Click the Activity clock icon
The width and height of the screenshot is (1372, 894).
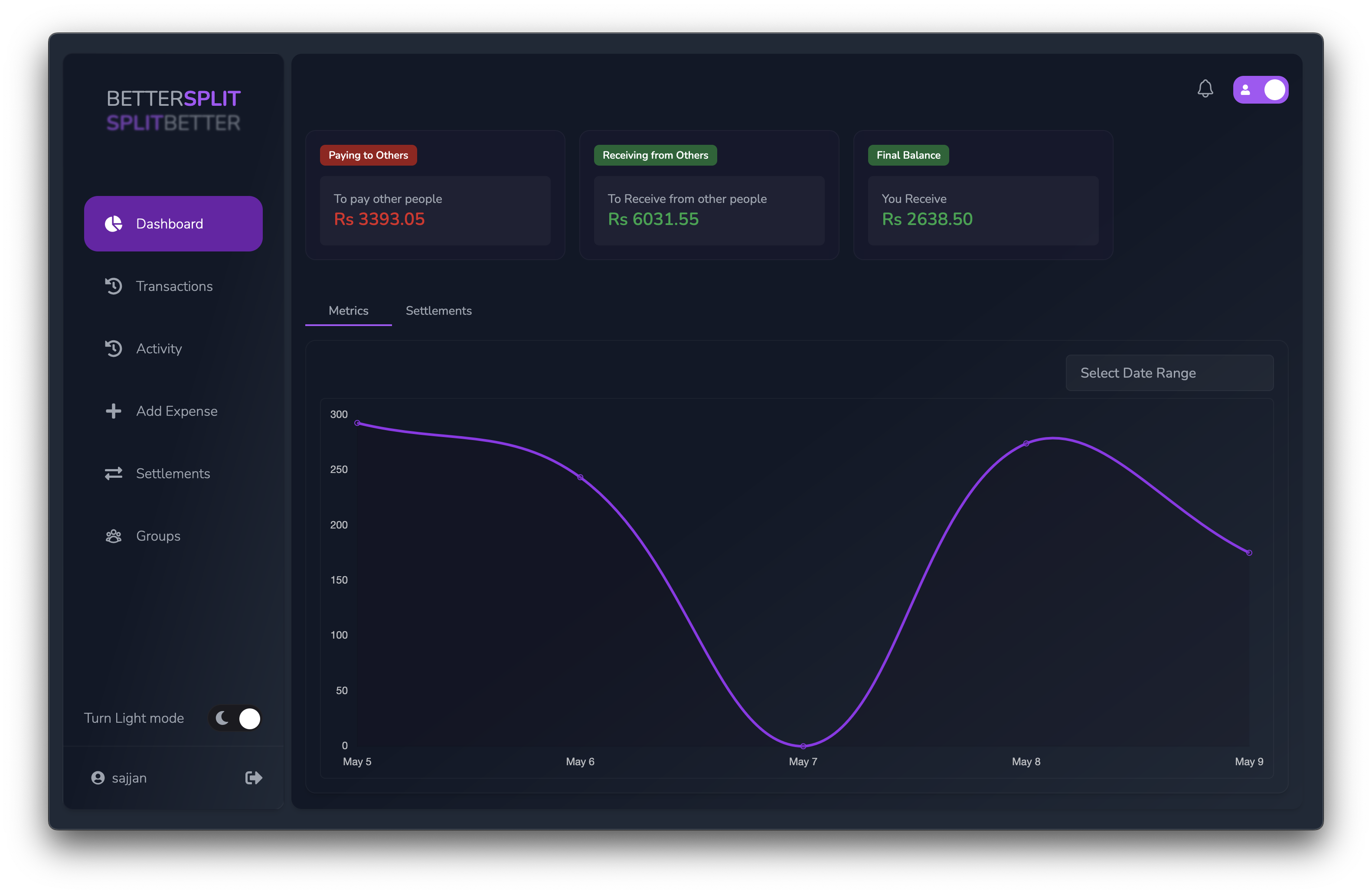pos(114,348)
